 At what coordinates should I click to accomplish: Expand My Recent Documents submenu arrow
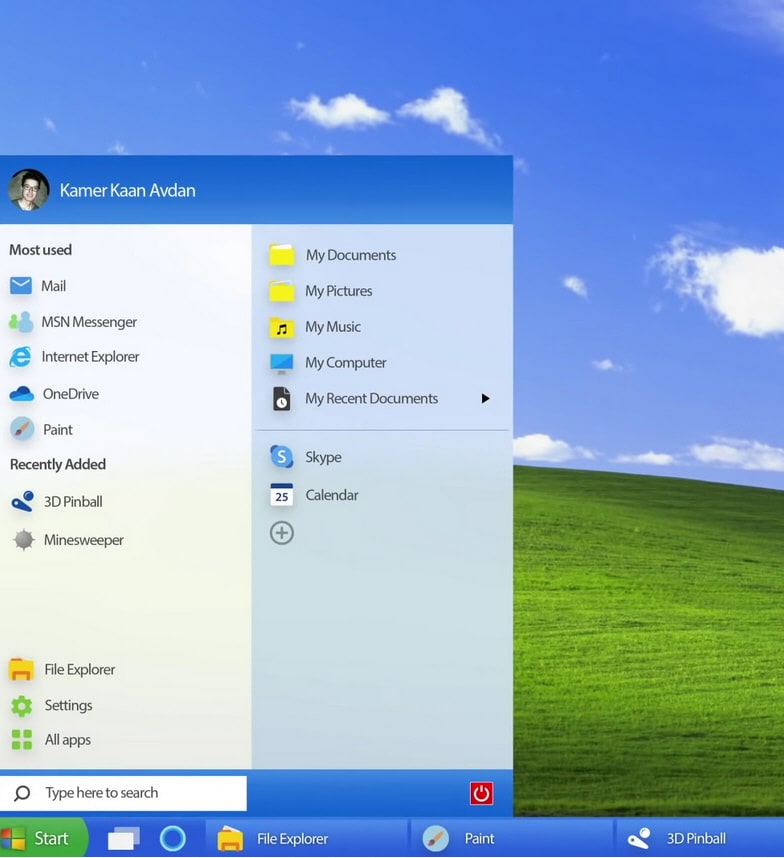pyautogui.click(x=485, y=399)
